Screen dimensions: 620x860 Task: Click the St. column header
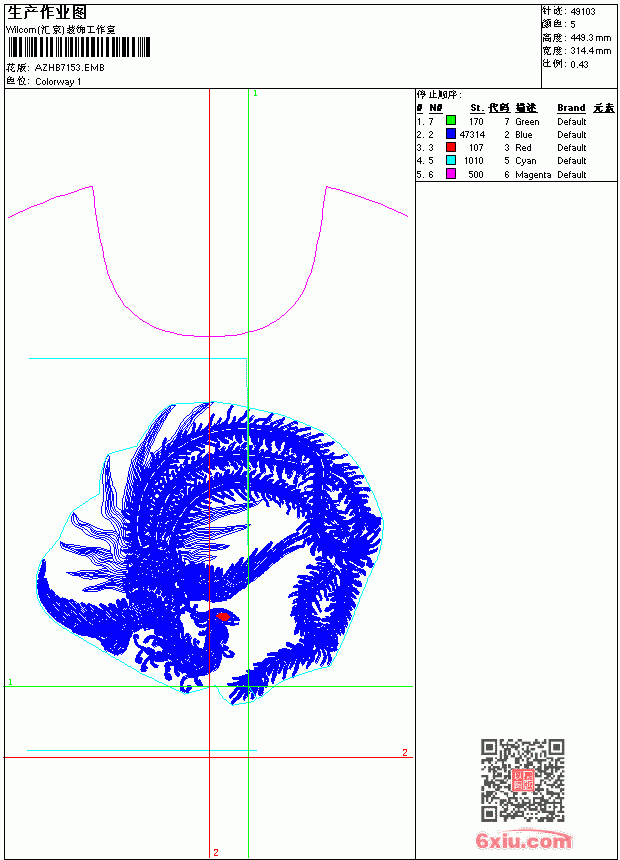(477, 108)
